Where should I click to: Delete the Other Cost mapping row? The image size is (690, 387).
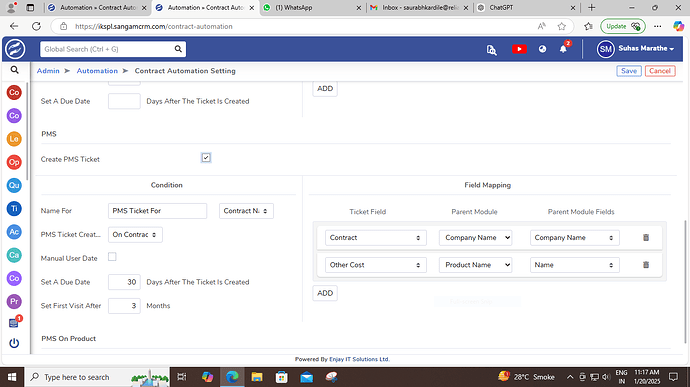pos(646,265)
